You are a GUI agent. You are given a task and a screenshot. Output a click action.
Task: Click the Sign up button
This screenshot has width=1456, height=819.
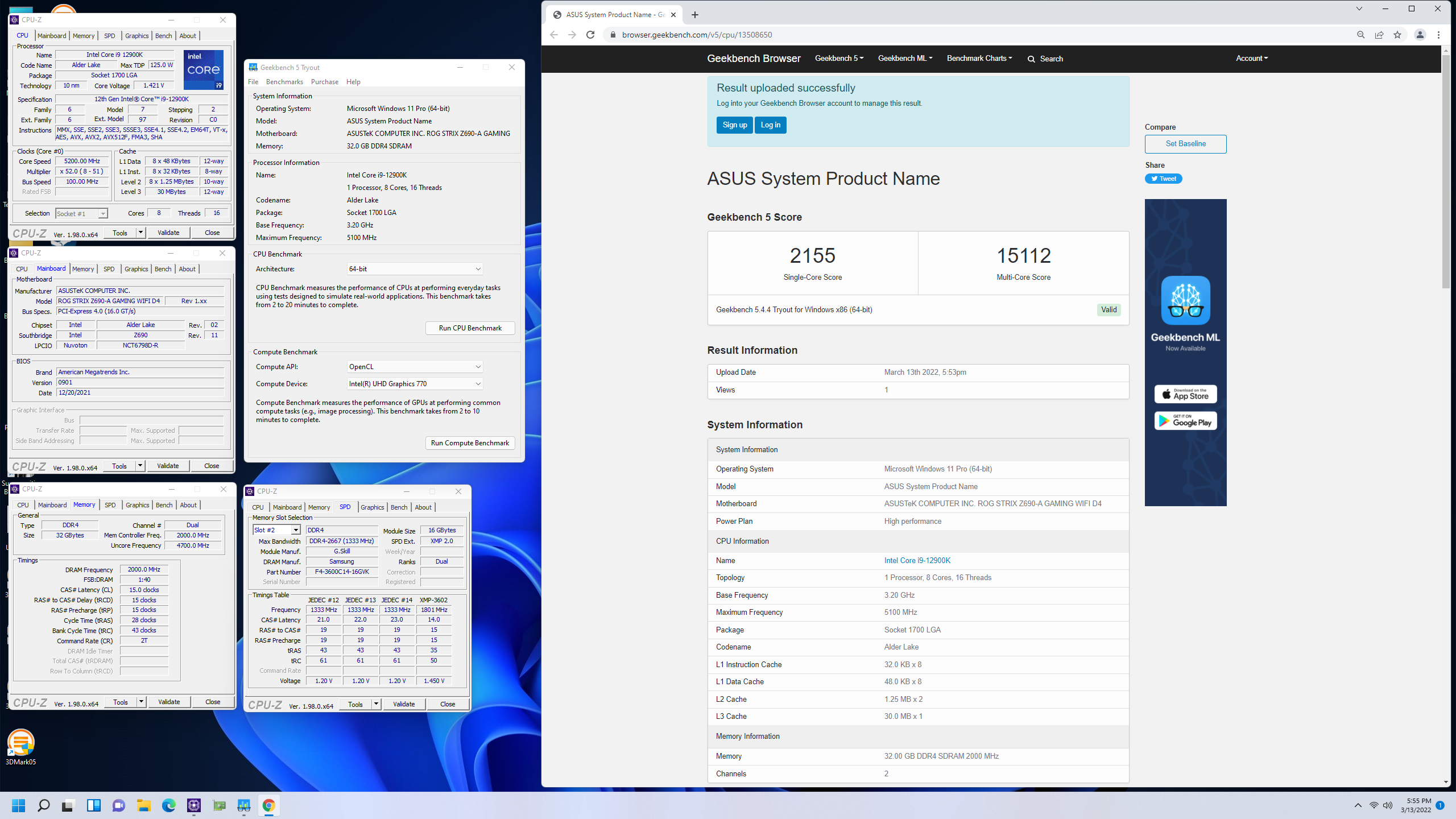pos(734,125)
